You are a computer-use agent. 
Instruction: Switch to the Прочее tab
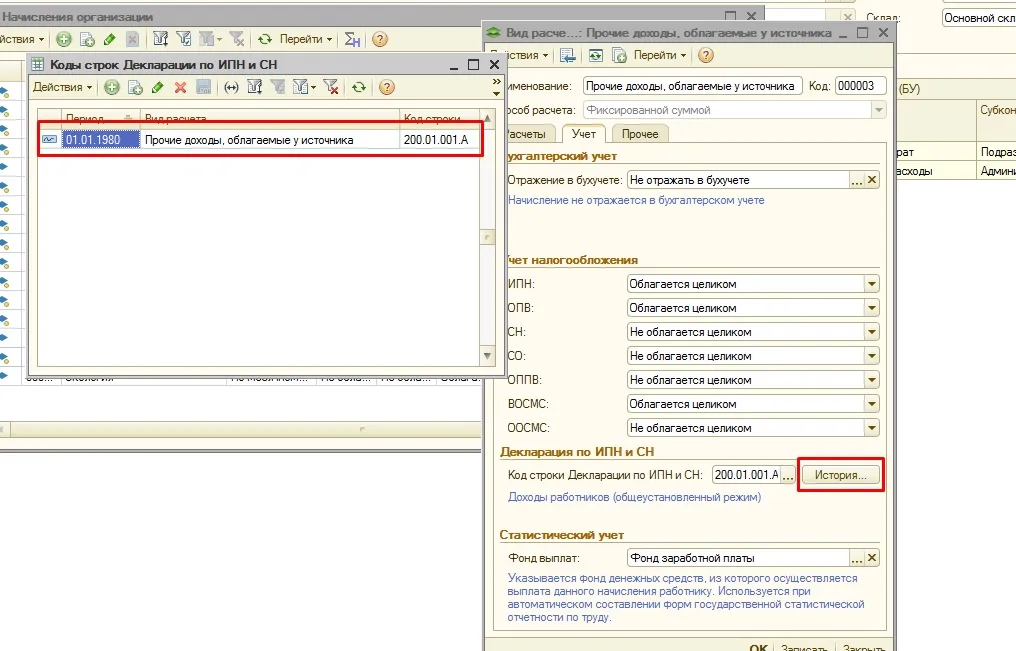(x=640, y=134)
